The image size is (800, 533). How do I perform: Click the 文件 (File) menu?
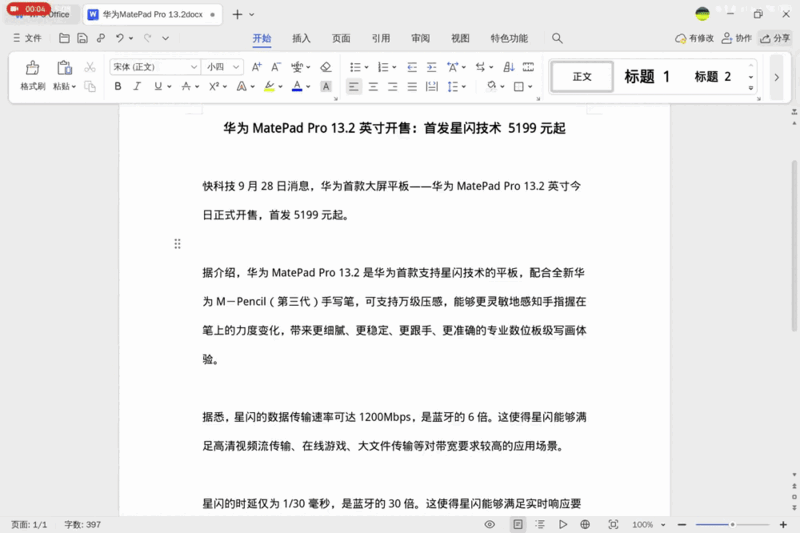(28, 38)
